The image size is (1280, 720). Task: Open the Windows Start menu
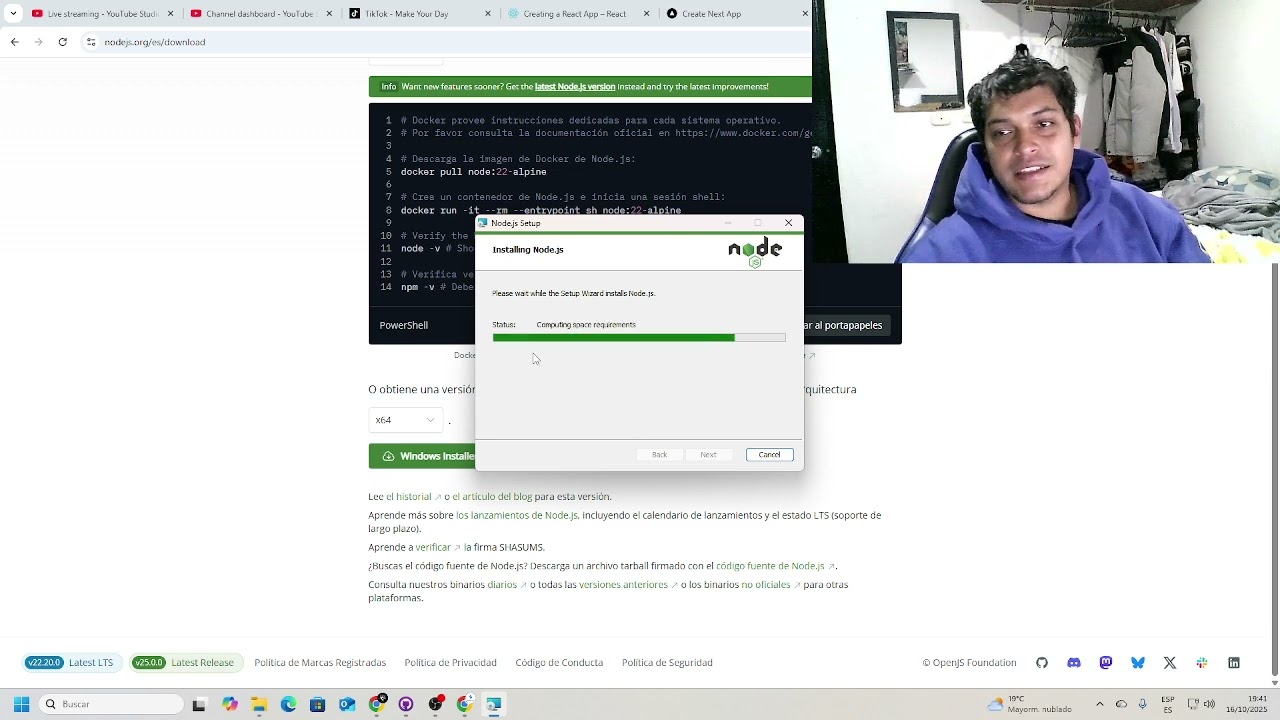[21, 704]
